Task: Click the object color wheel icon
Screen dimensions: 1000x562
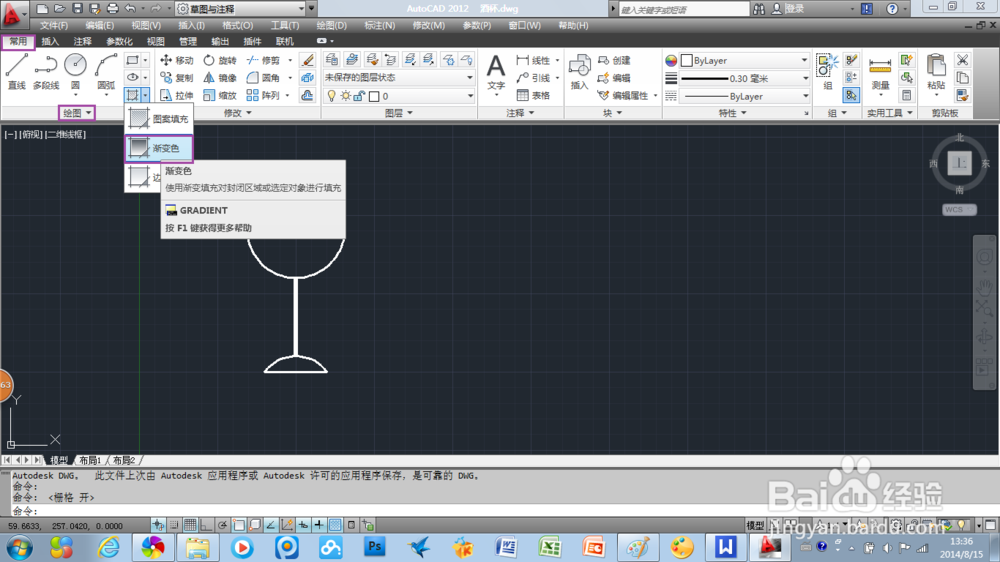Action: [x=671, y=61]
